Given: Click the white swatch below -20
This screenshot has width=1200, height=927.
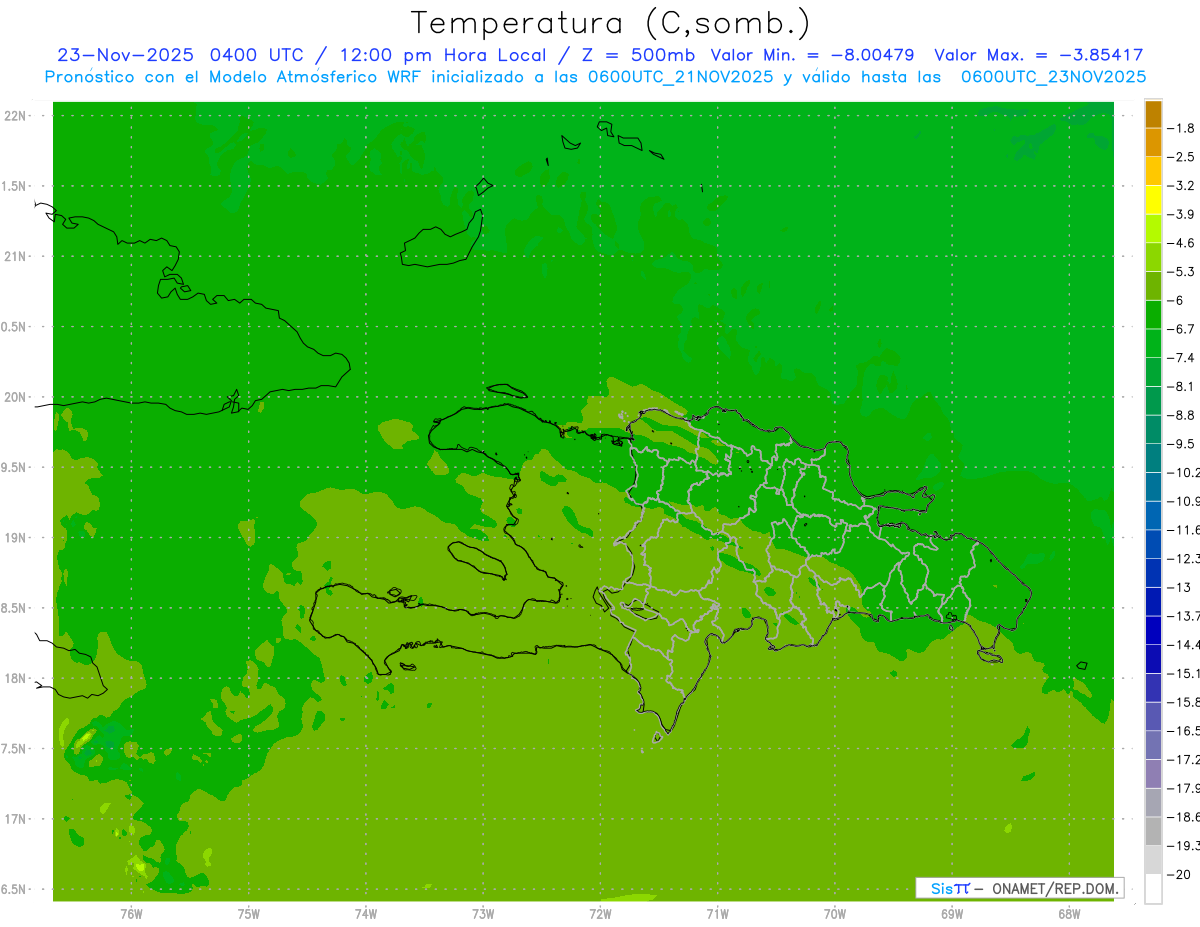Looking at the screenshot, I should [1153, 889].
